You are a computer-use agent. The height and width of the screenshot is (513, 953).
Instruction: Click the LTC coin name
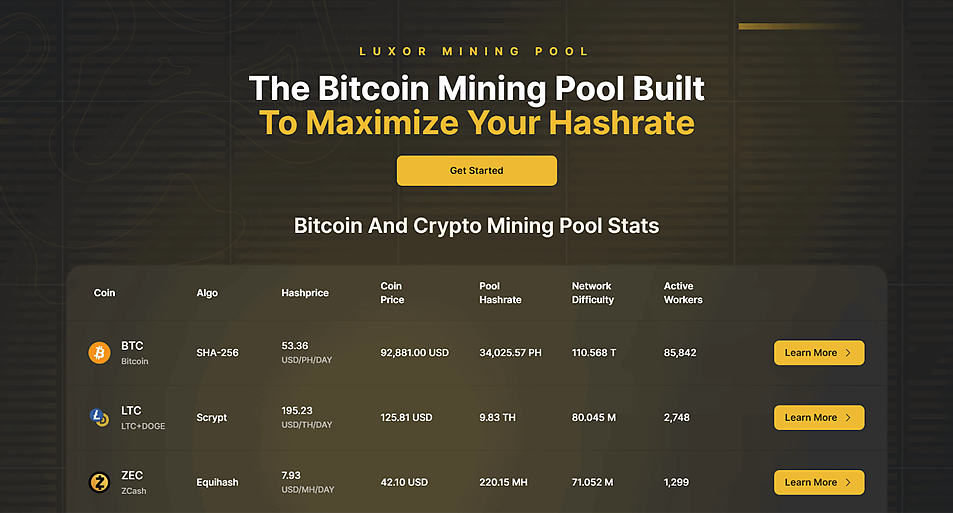131,411
